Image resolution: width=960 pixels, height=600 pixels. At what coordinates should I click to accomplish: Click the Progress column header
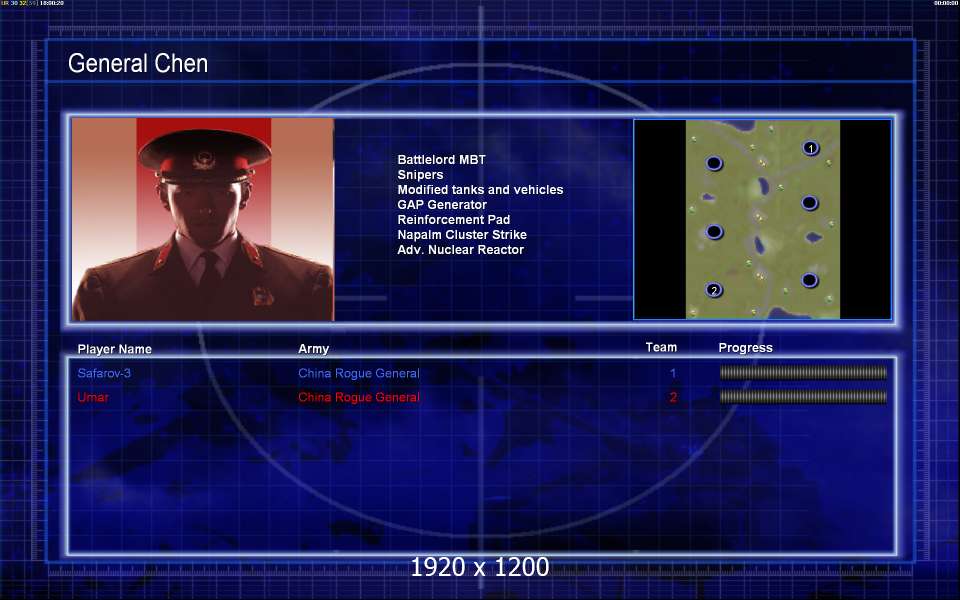point(745,348)
